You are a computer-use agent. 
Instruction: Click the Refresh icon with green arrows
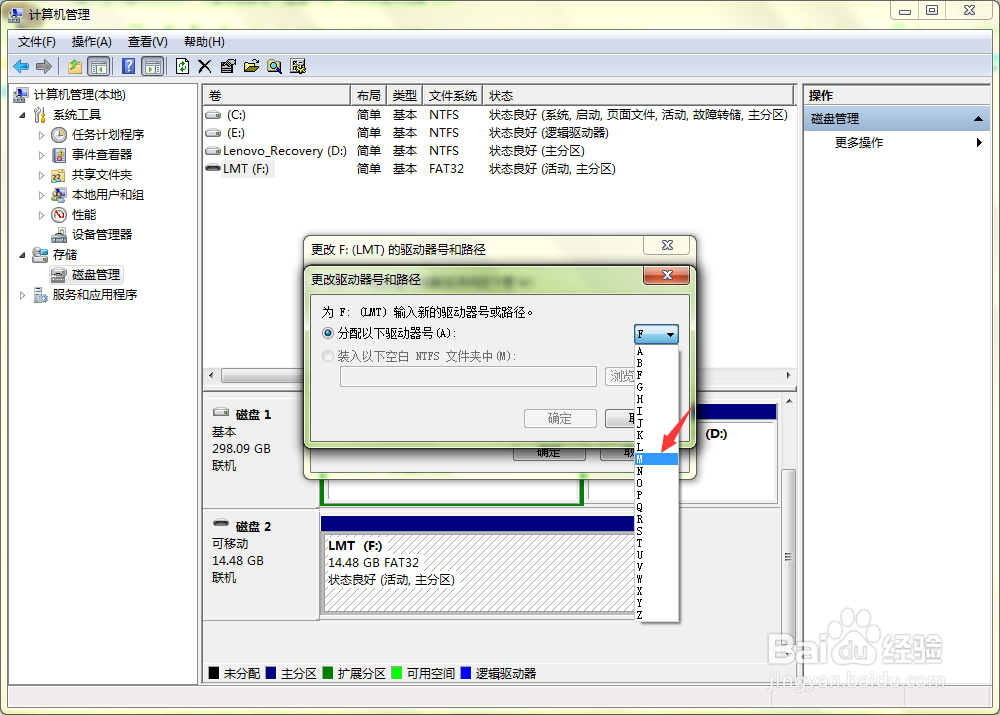pos(182,66)
